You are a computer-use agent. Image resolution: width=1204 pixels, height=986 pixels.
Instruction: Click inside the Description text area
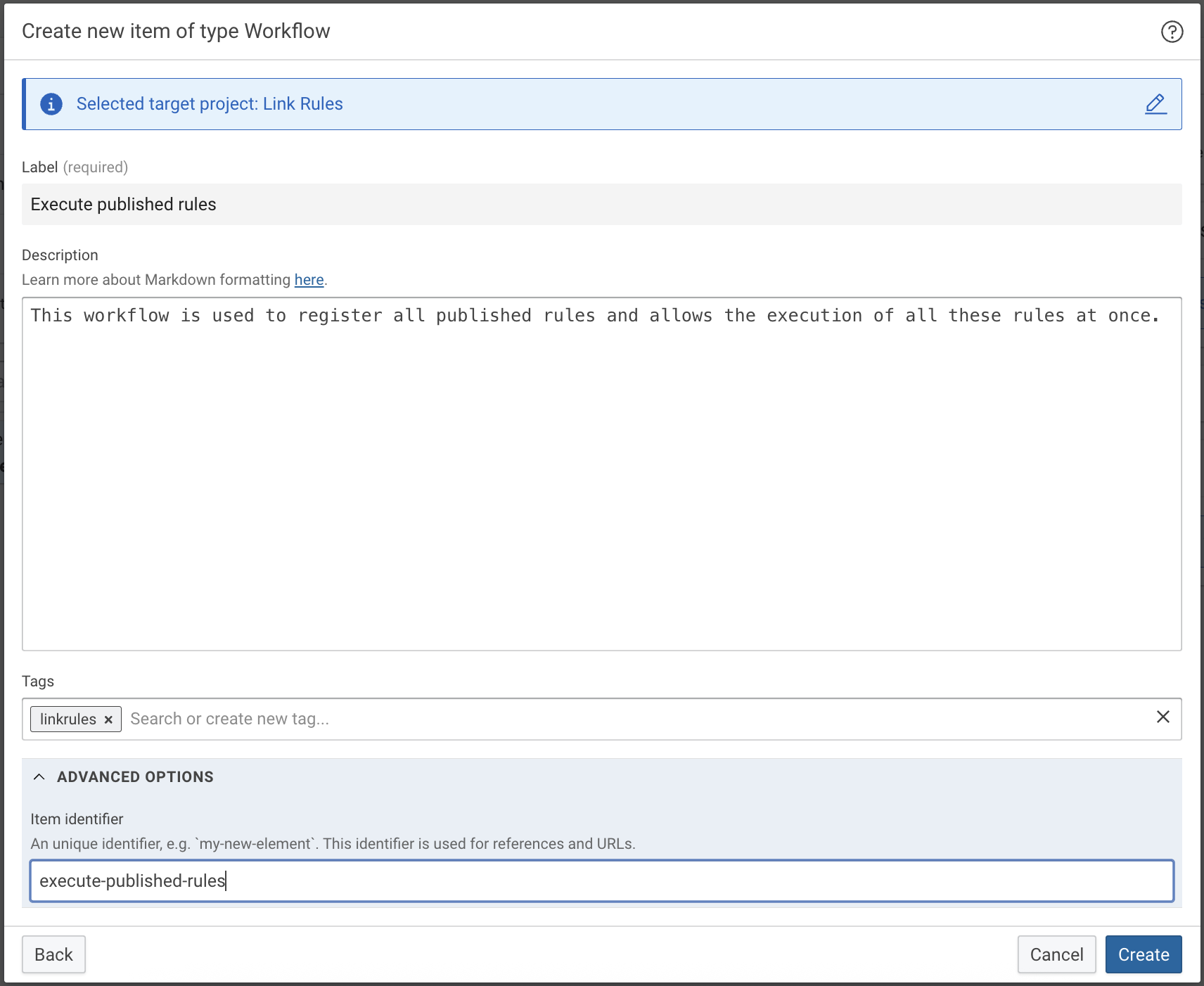coord(601,478)
